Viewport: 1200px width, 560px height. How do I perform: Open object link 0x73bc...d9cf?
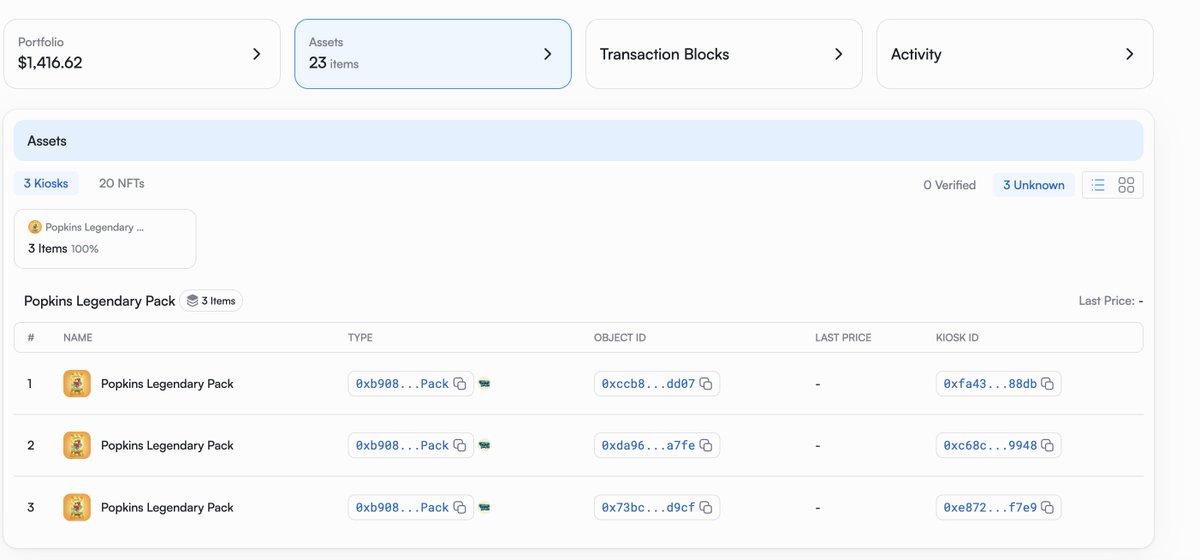click(648, 508)
